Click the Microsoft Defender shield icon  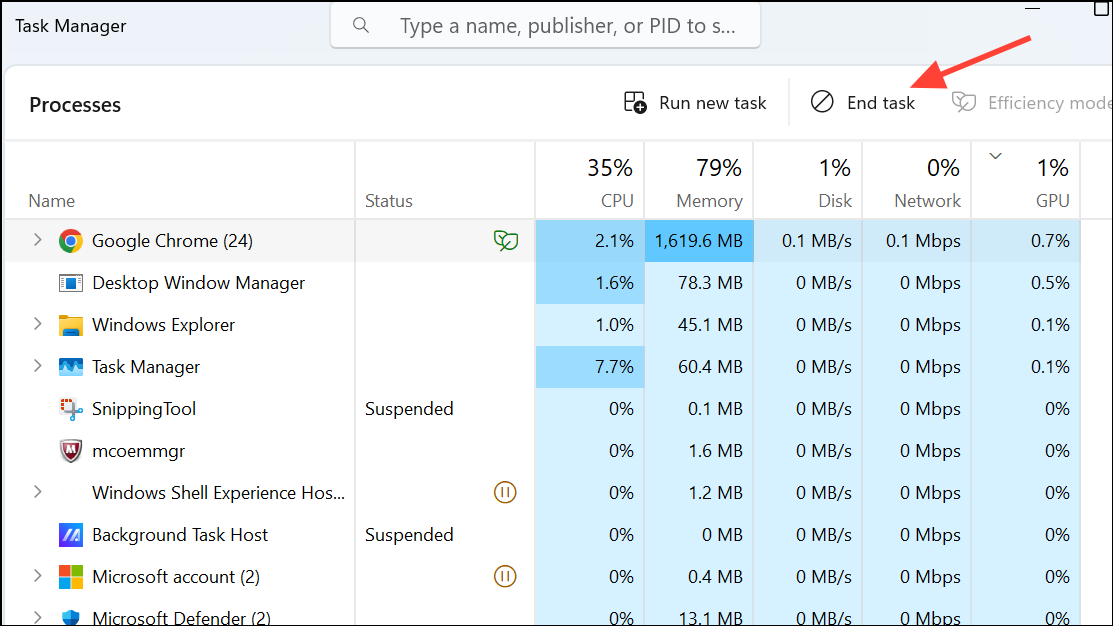[70, 617]
